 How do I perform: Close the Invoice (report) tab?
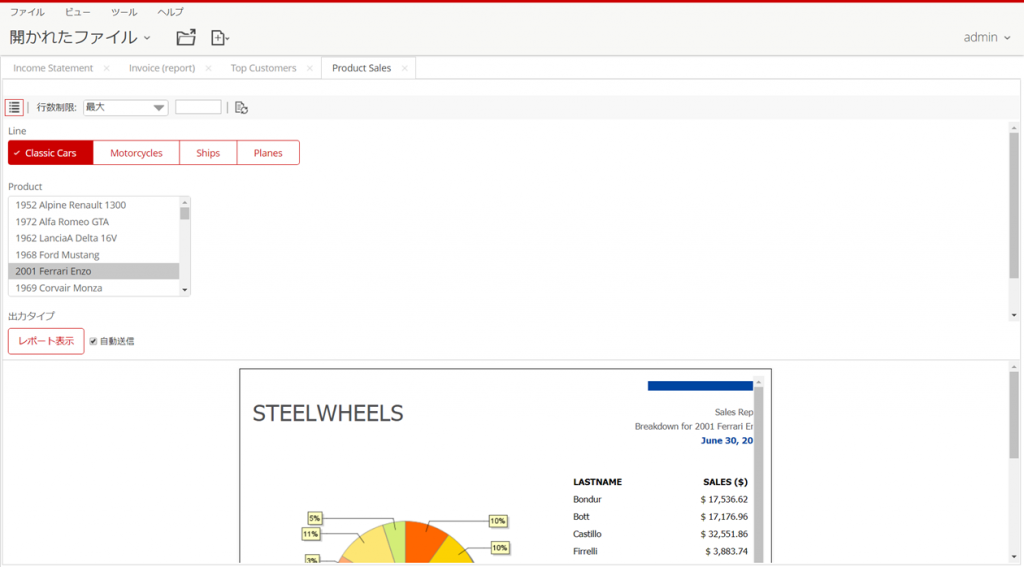tap(208, 68)
